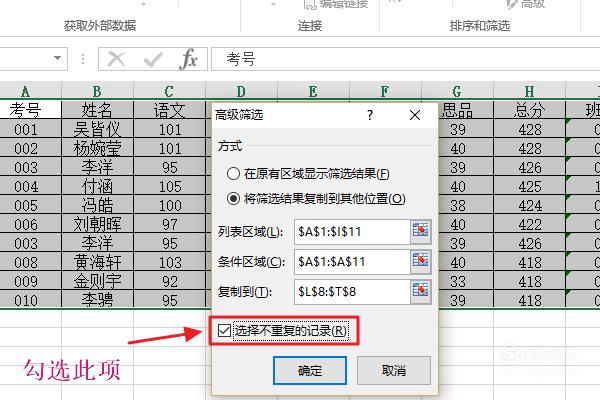Click the cell with name 杨婉莹
The image size is (600, 400).
coord(97,148)
